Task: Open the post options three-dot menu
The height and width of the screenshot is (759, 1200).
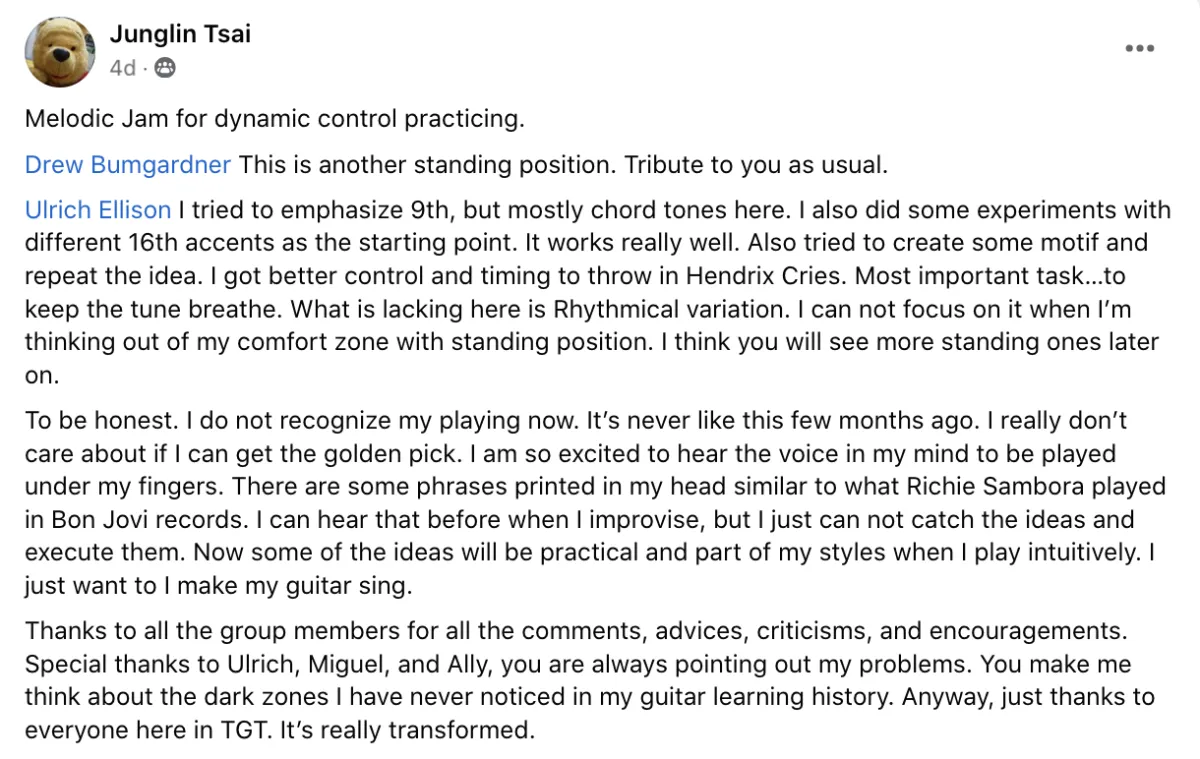Action: pos(1140,49)
